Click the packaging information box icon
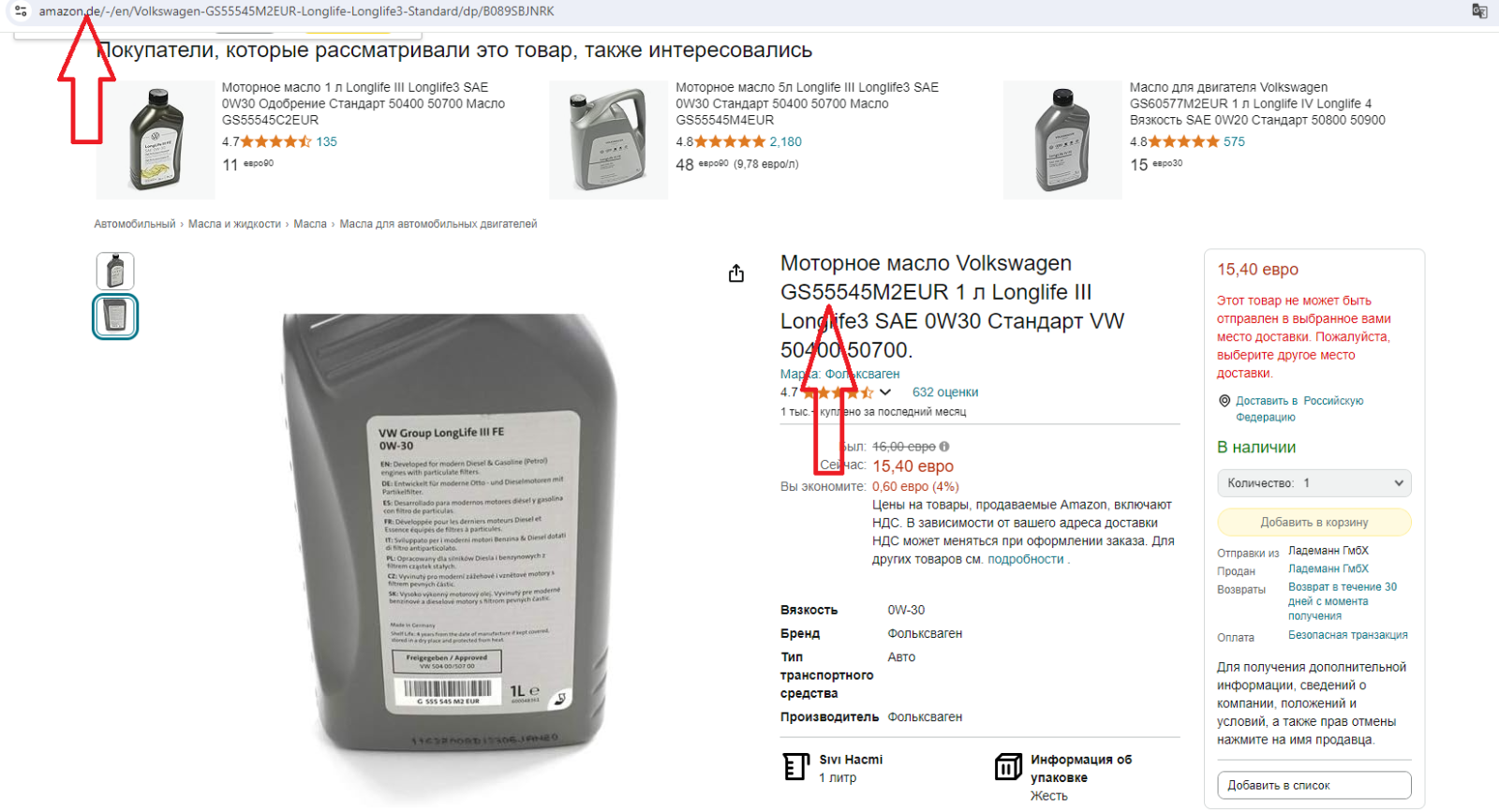Screen dimensions: 1499x812 pos(1008,767)
